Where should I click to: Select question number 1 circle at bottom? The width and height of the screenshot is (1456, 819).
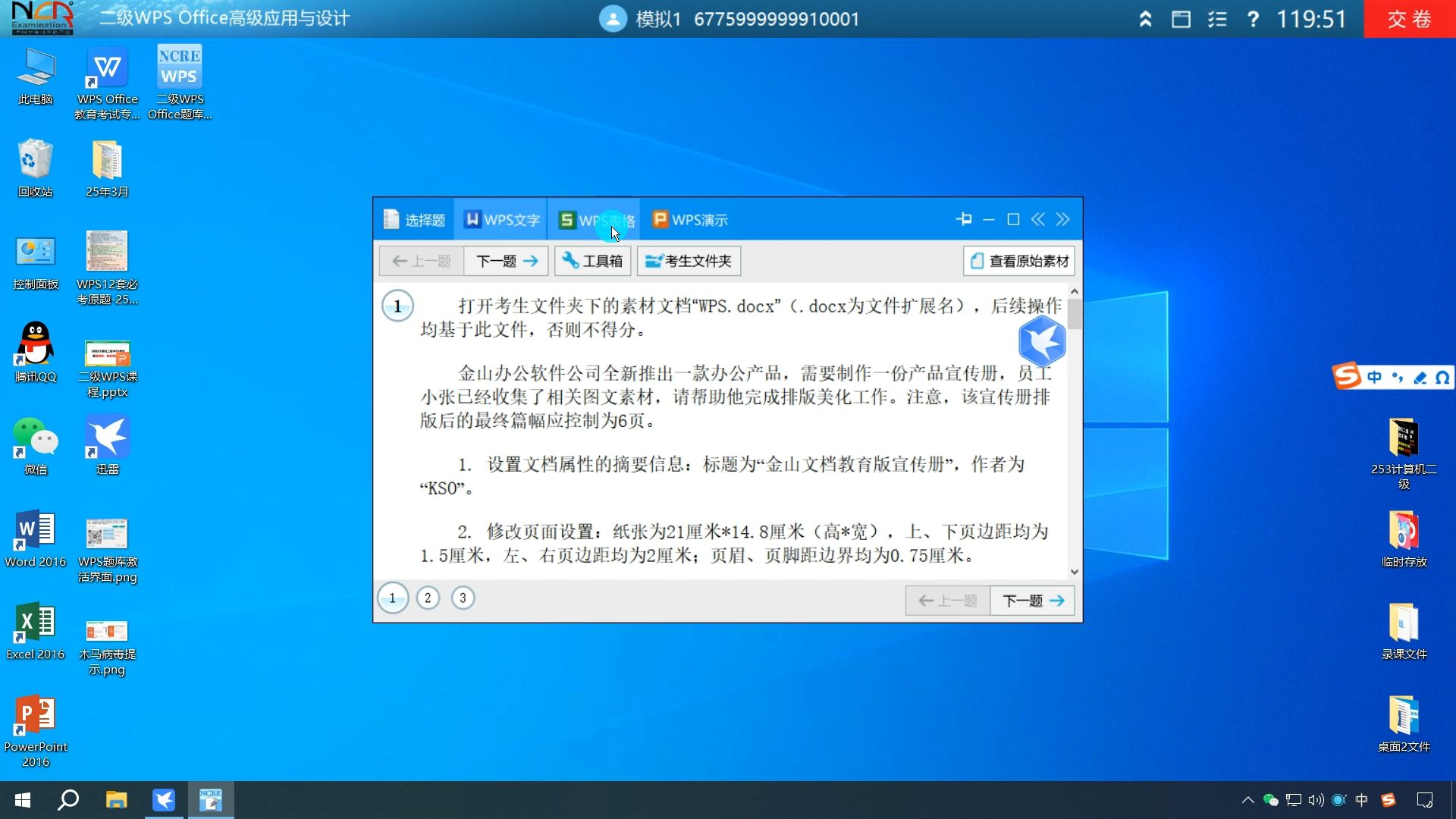(x=393, y=598)
